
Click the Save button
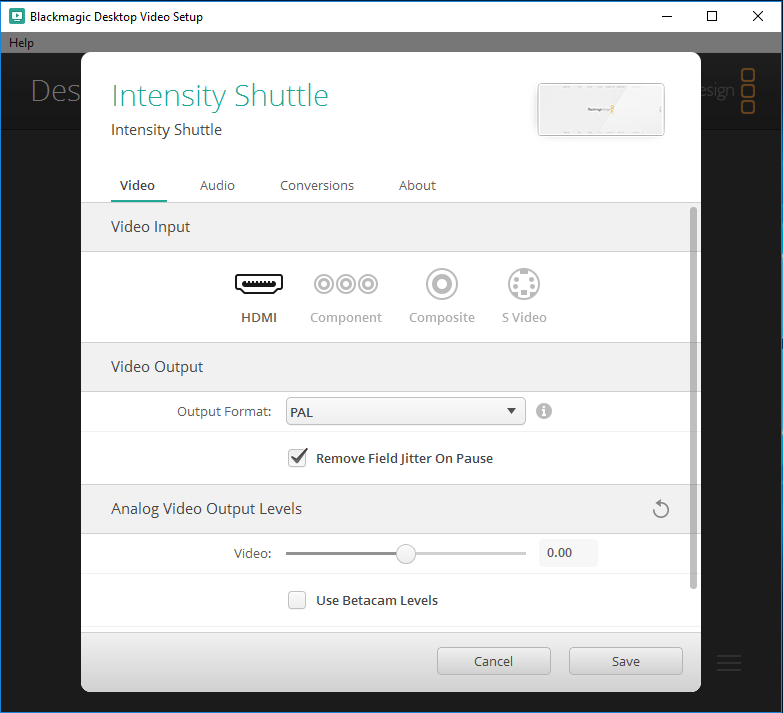coord(626,661)
